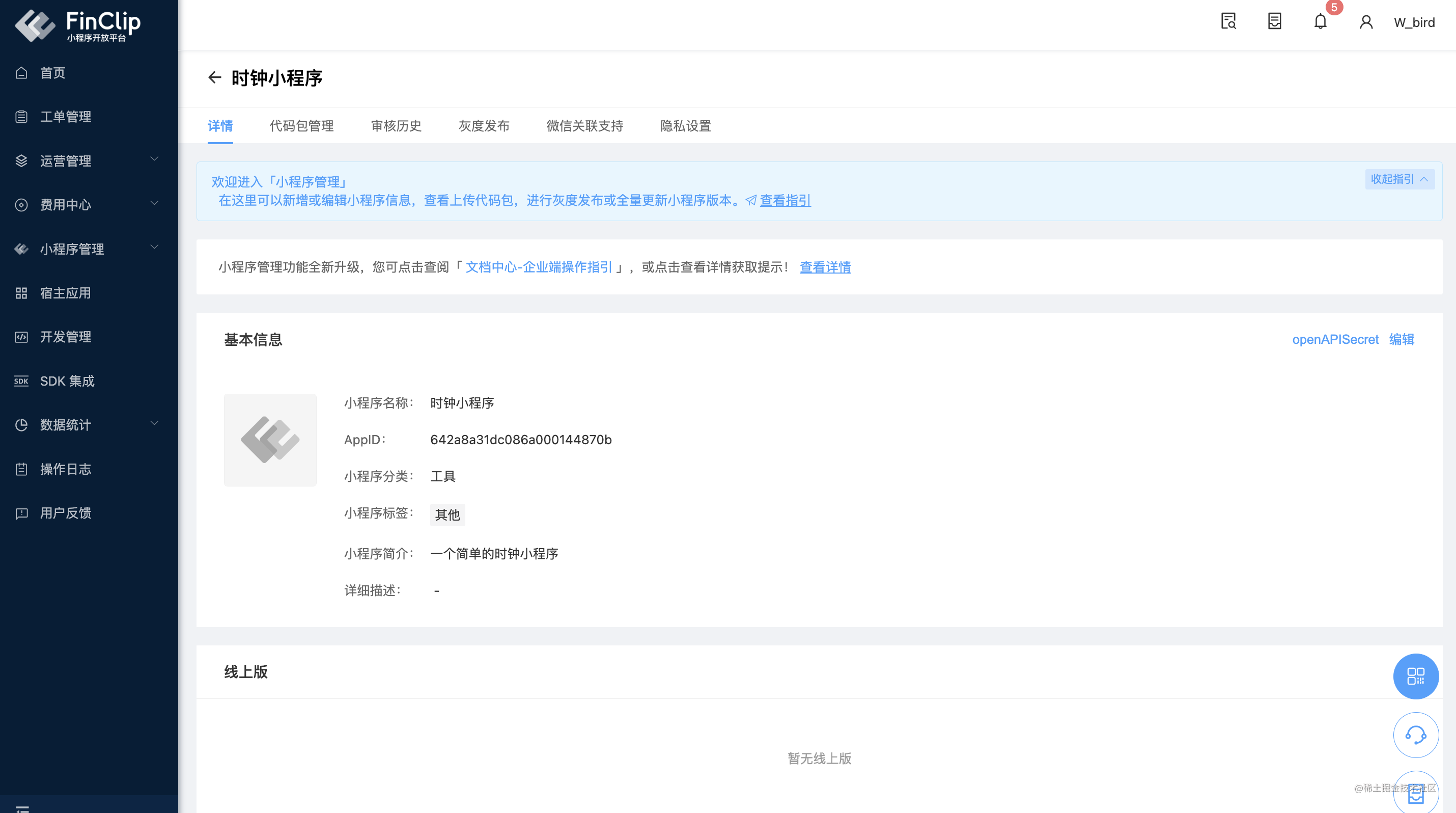This screenshot has height=813, width=1456.
Task: Switch to the 代码包管理 tab
Action: pyautogui.click(x=302, y=126)
